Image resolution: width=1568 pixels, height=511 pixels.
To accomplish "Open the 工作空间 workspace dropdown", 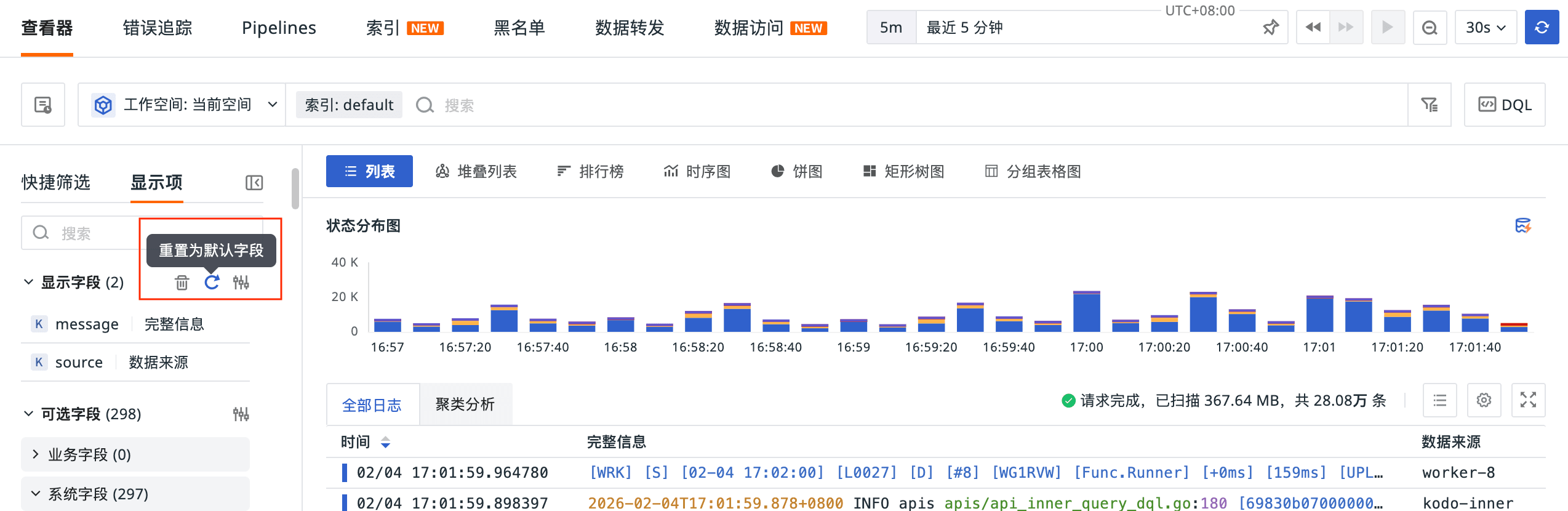I will point(185,105).
